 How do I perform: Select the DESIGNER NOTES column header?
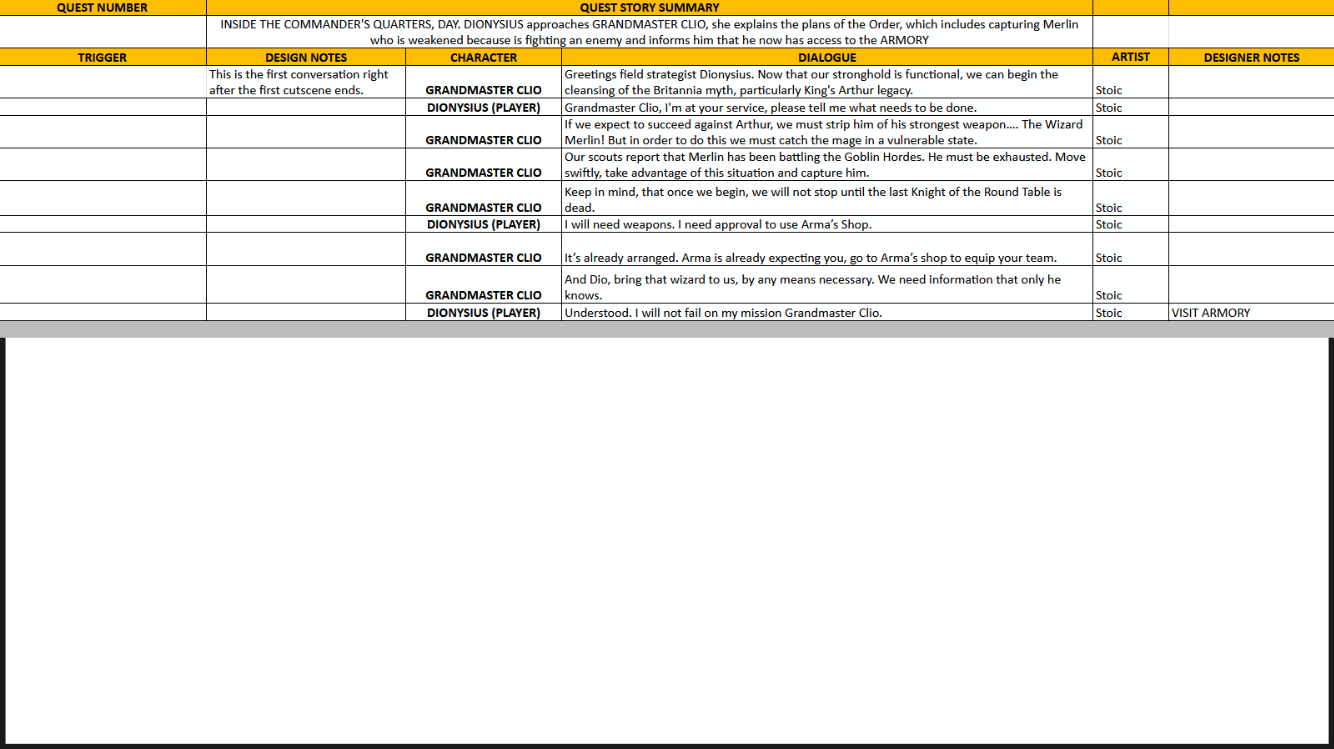pos(1250,57)
